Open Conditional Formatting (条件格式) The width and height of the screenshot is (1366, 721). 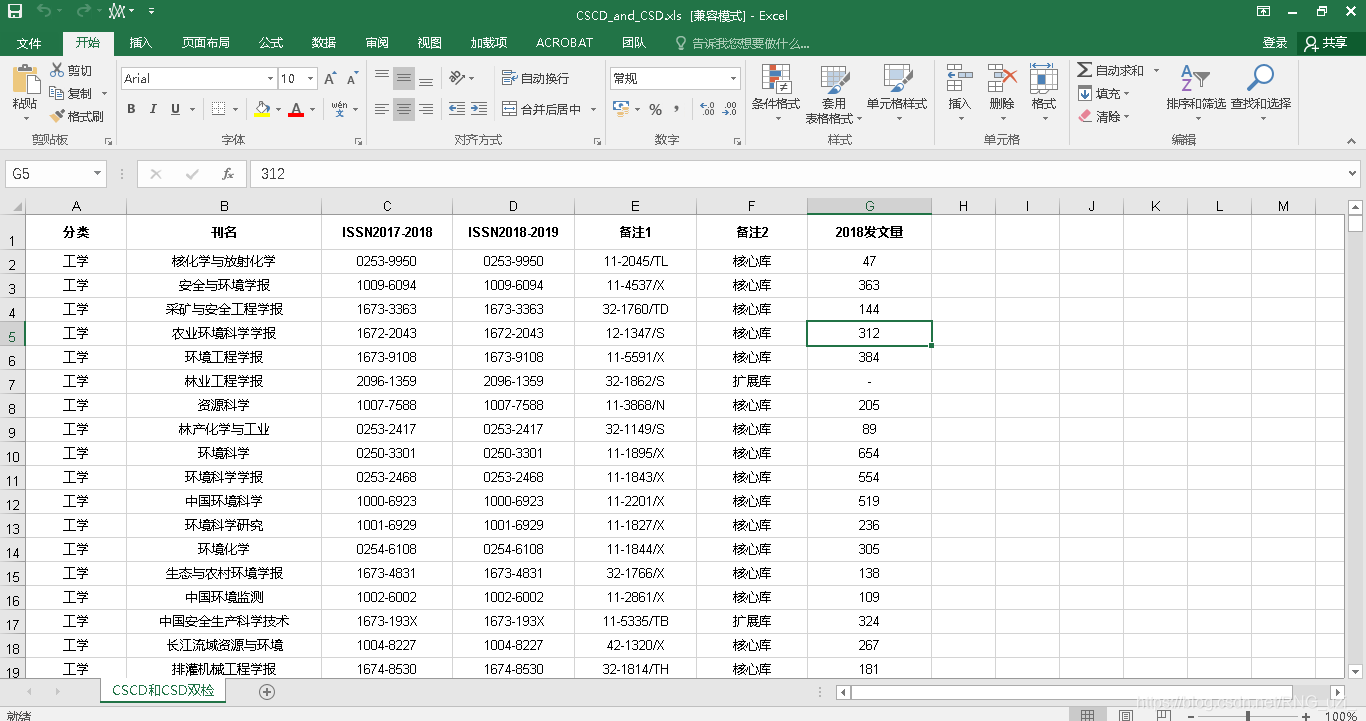(x=776, y=93)
